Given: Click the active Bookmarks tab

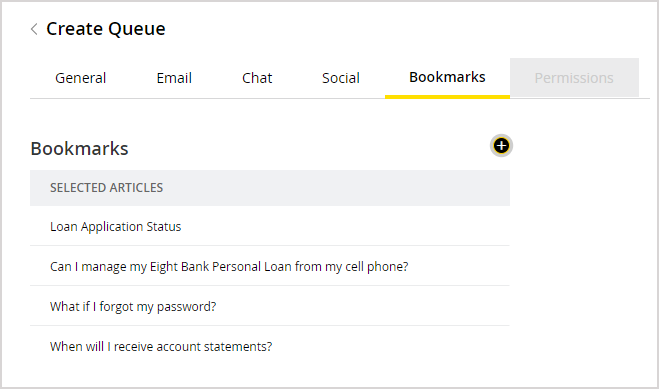Looking at the screenshot, I should coord(447,77).
